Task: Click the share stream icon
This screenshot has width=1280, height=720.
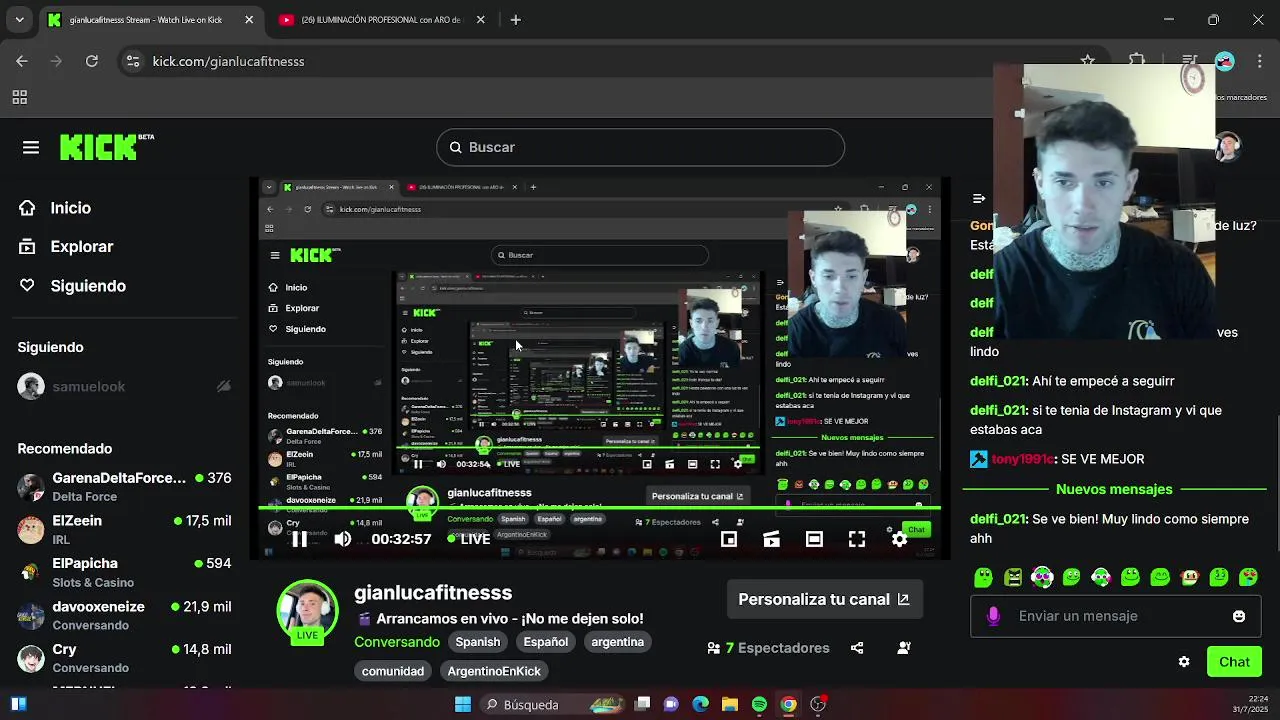Action: (857, 648)
